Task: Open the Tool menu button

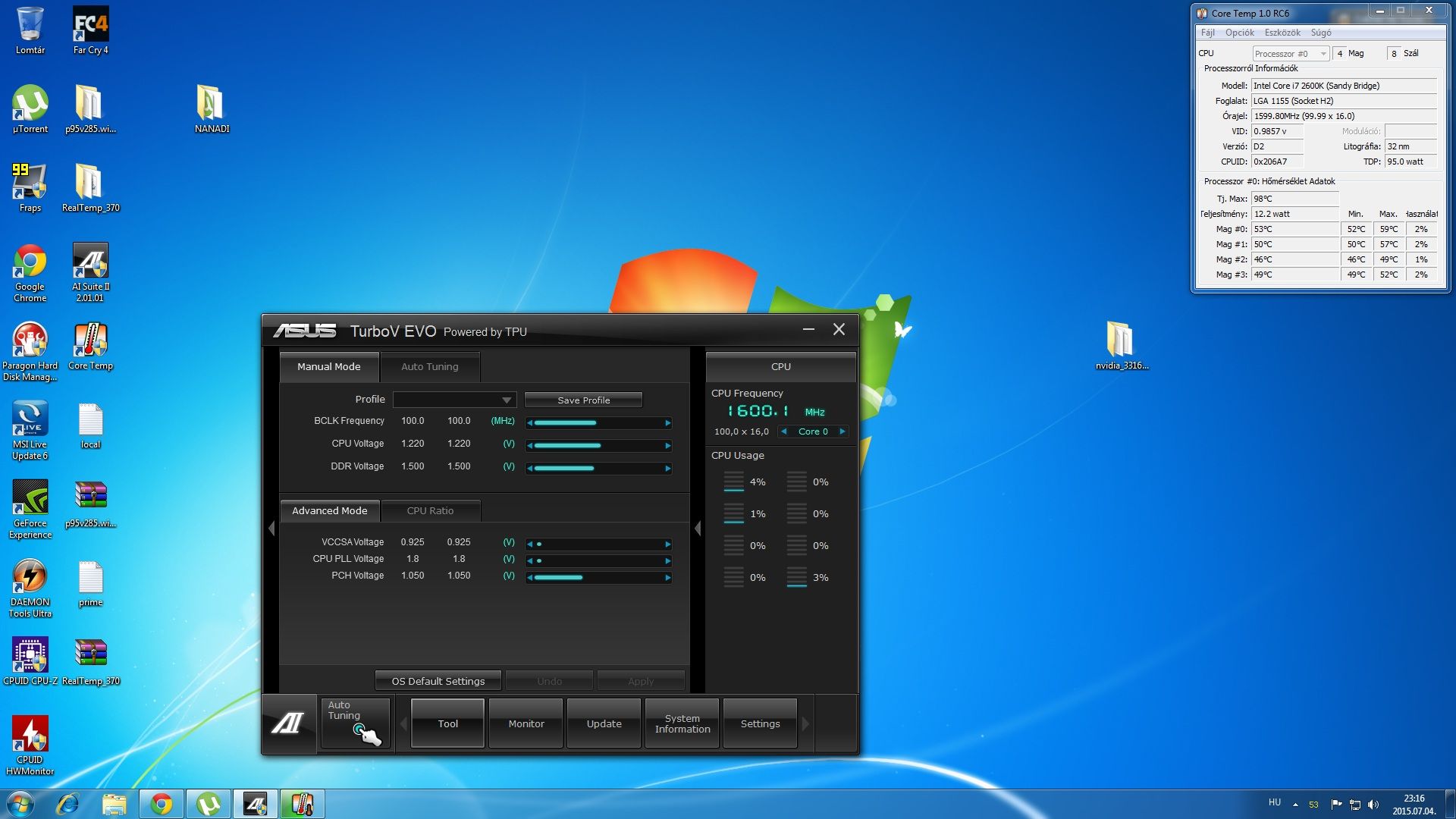Action: [x=447, y=724]
